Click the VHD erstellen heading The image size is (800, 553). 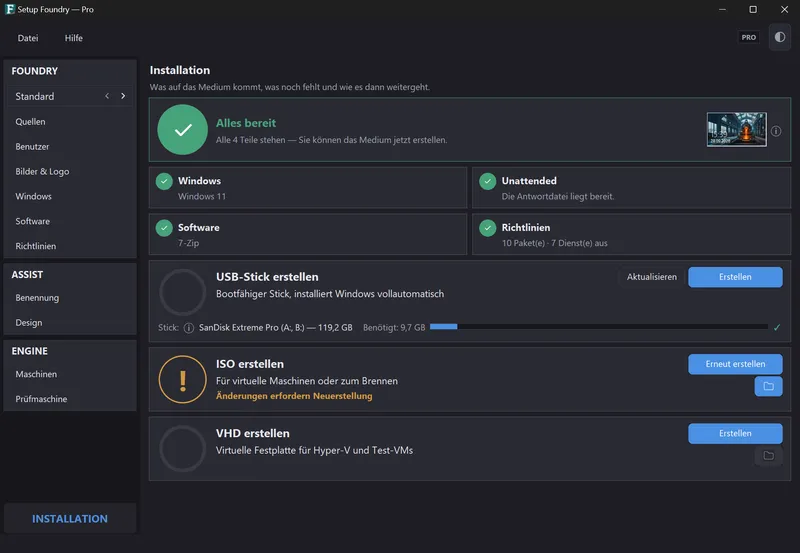[253, 433]
